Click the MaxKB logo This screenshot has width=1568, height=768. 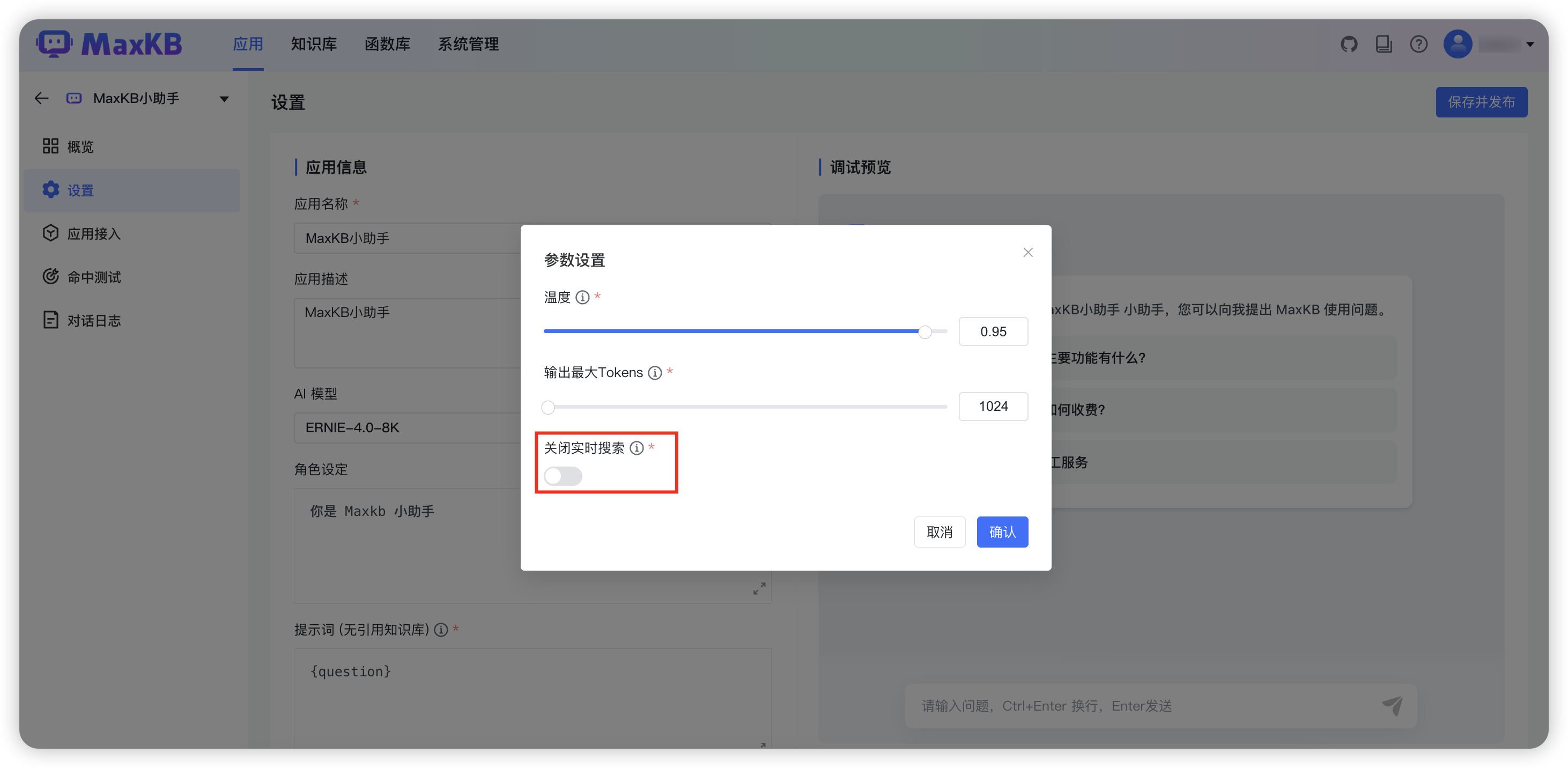[x=109, y=44]
